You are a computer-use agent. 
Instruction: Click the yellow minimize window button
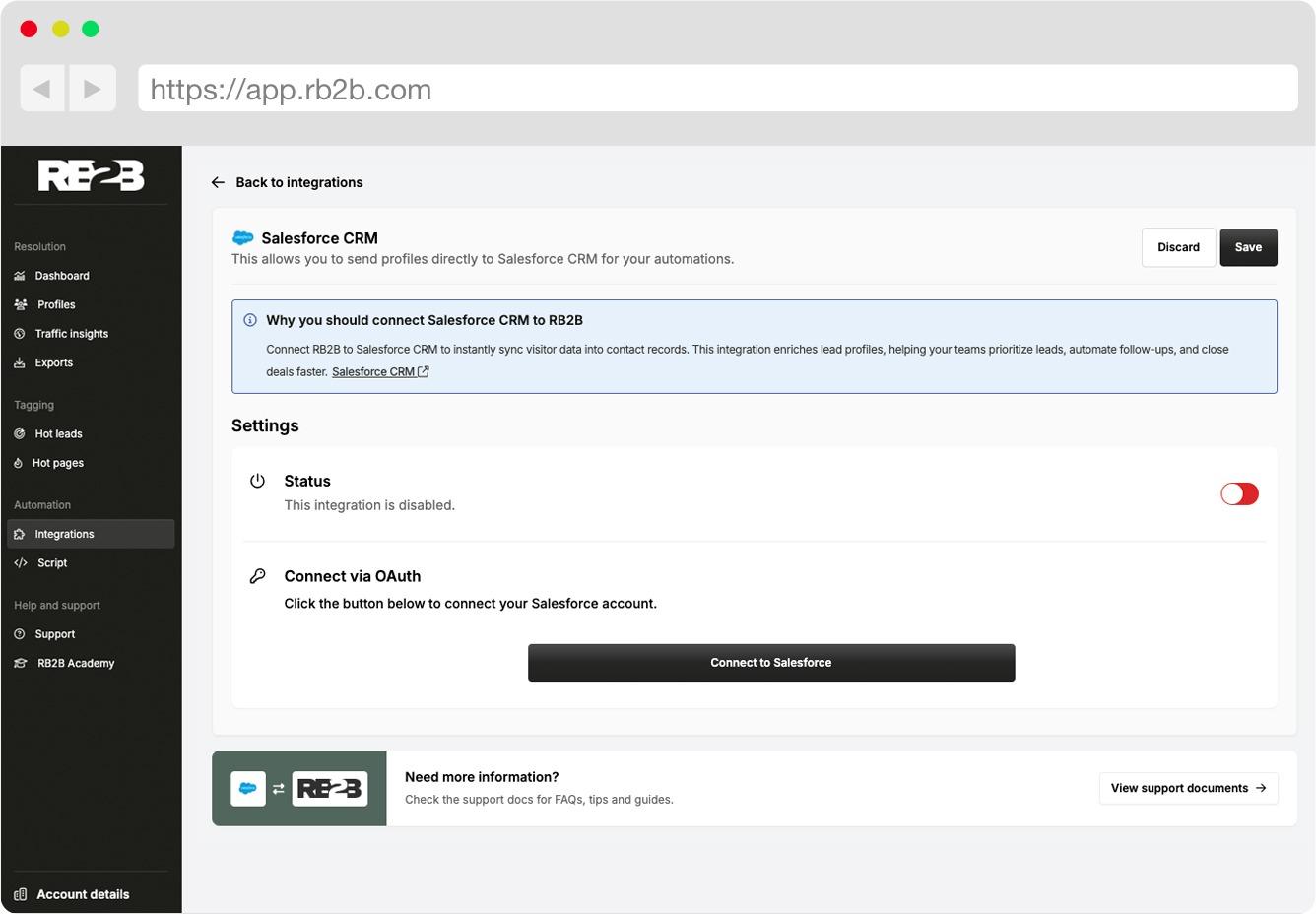60,29
